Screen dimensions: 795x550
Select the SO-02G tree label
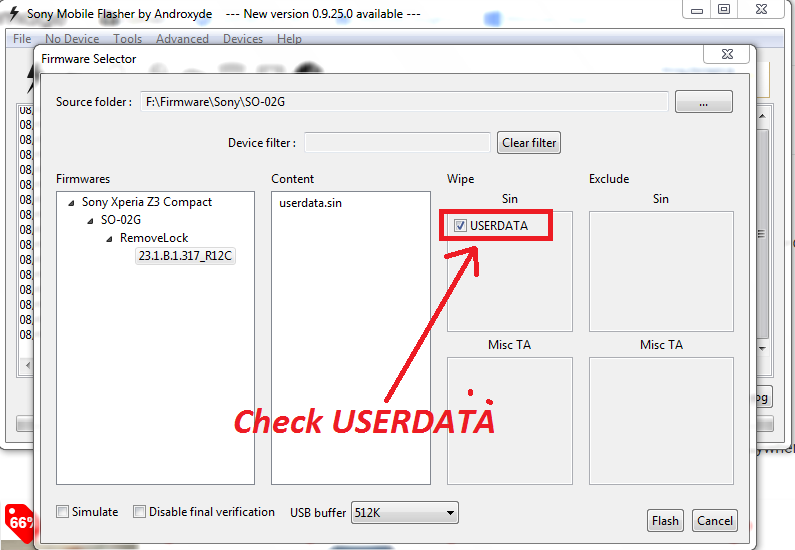[x=121, y=220]
